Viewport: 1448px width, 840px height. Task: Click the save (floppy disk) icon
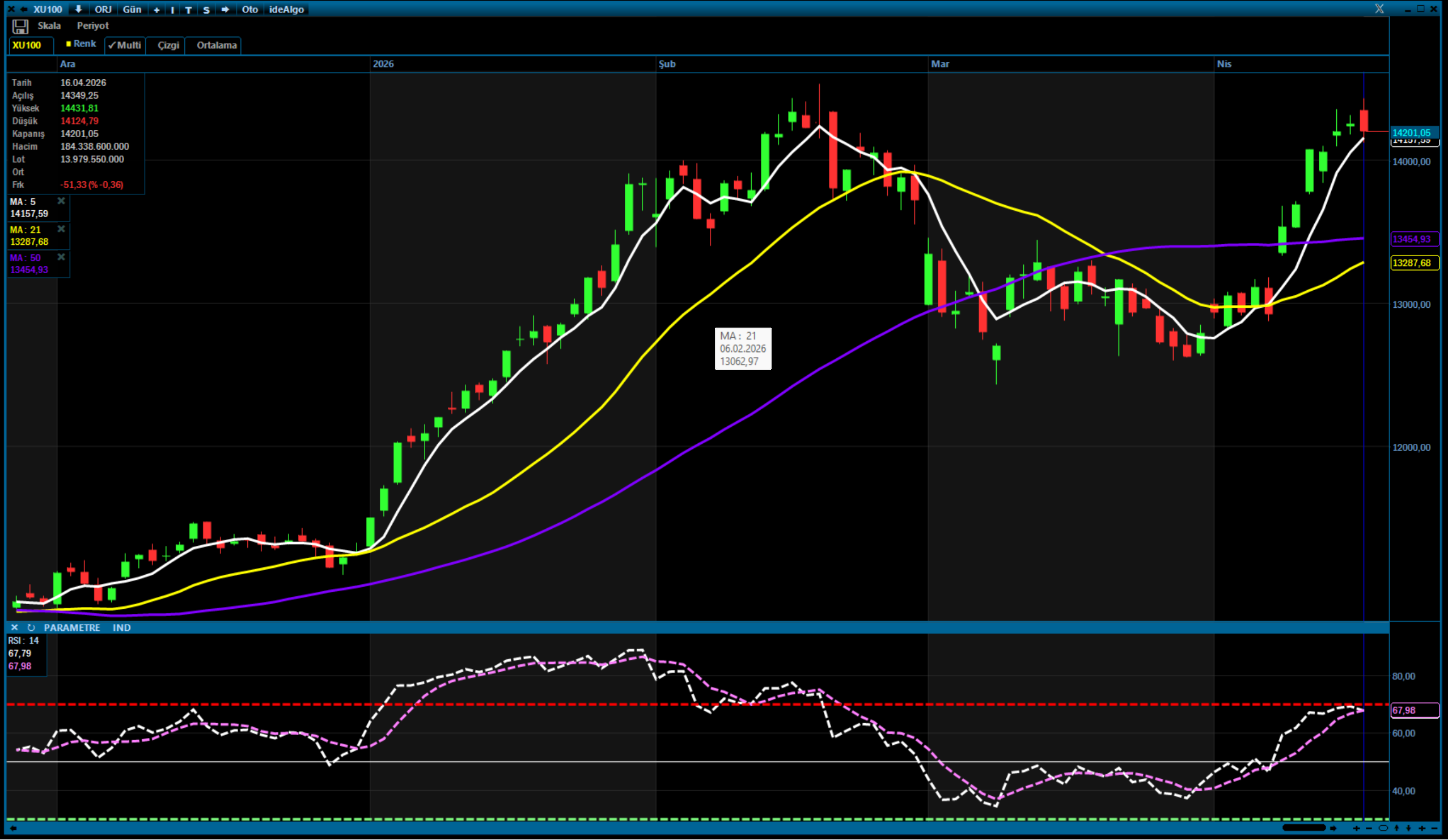(20, 27)
